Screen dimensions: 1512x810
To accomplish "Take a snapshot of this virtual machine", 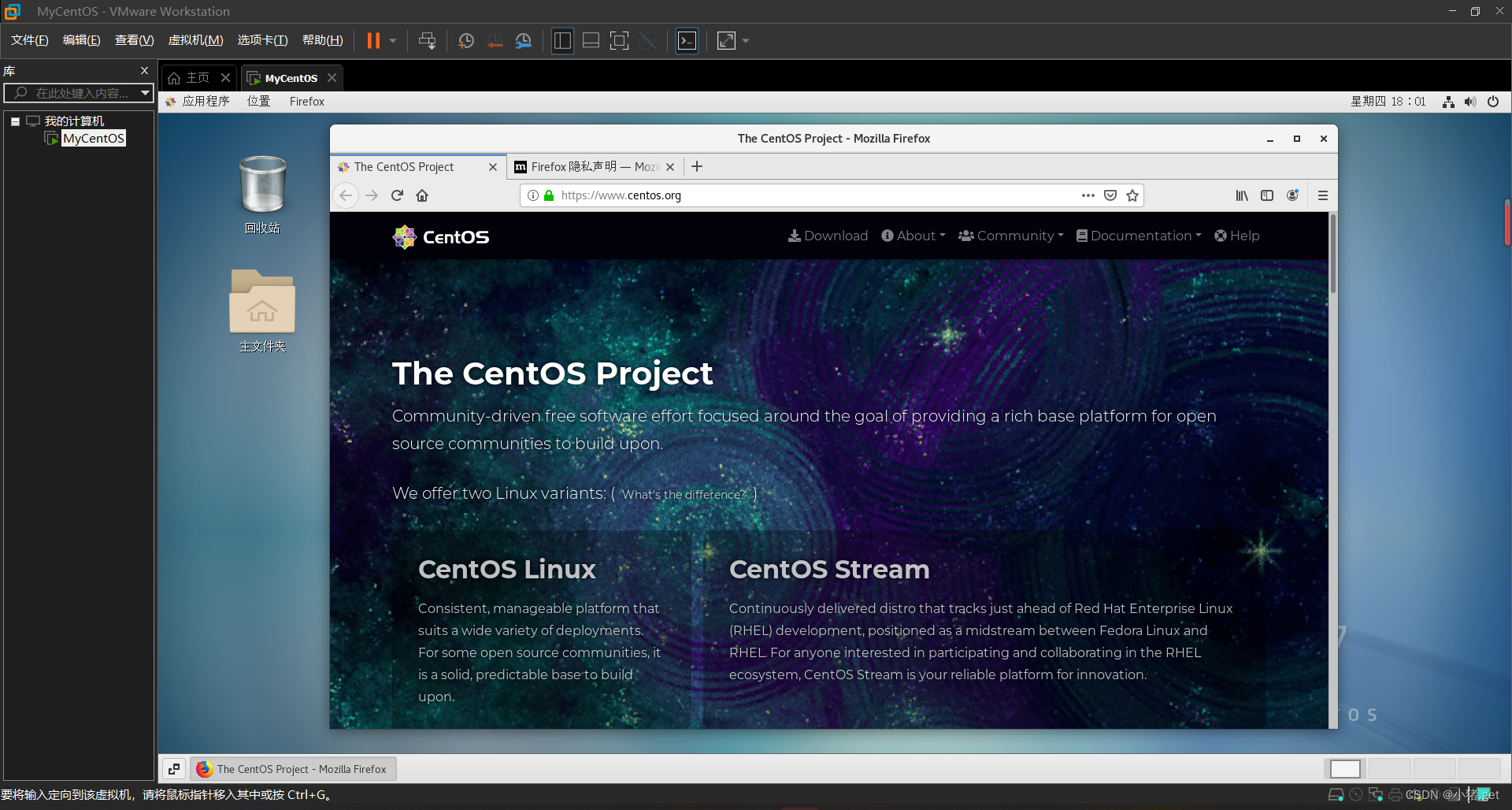I will (465, 41).
